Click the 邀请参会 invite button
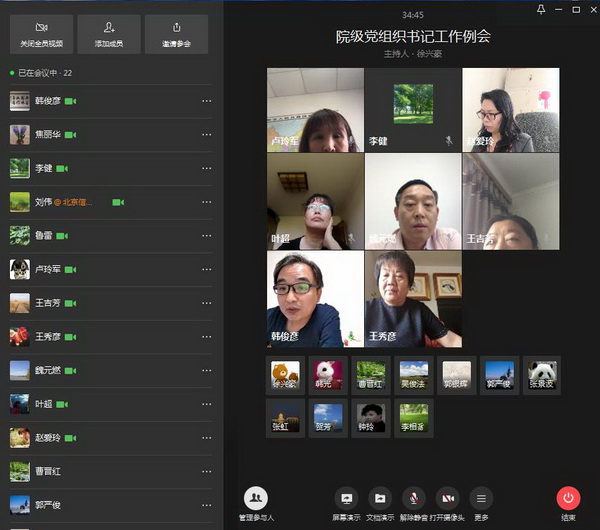The image size is (600, 530). click(x=176, y=34)
